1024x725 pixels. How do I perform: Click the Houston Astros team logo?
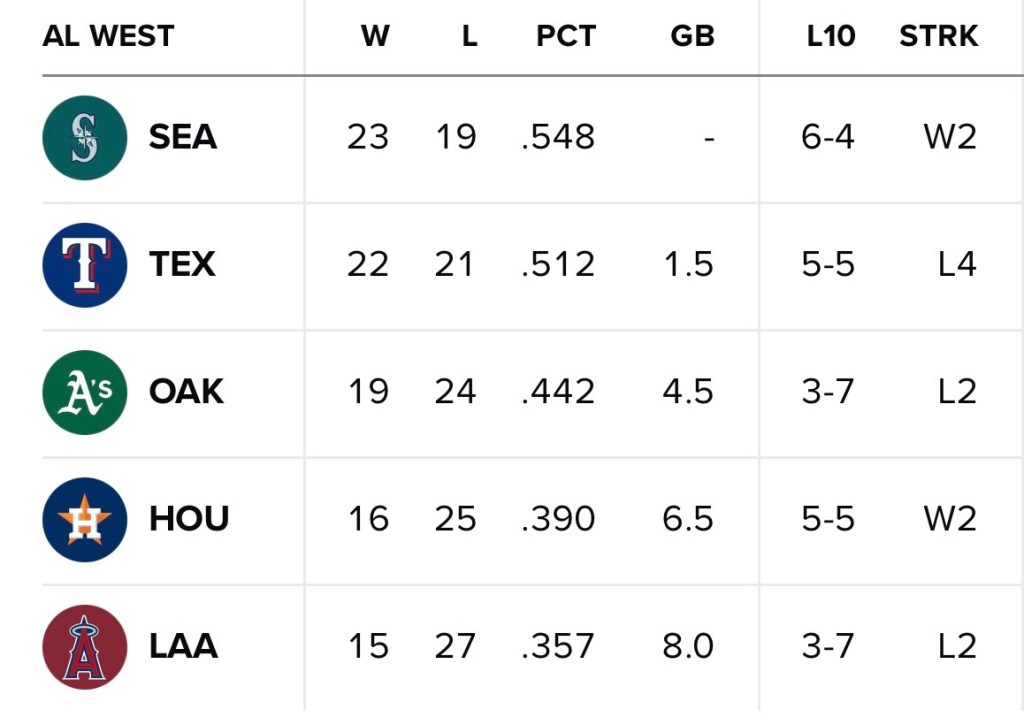(85, 519)
